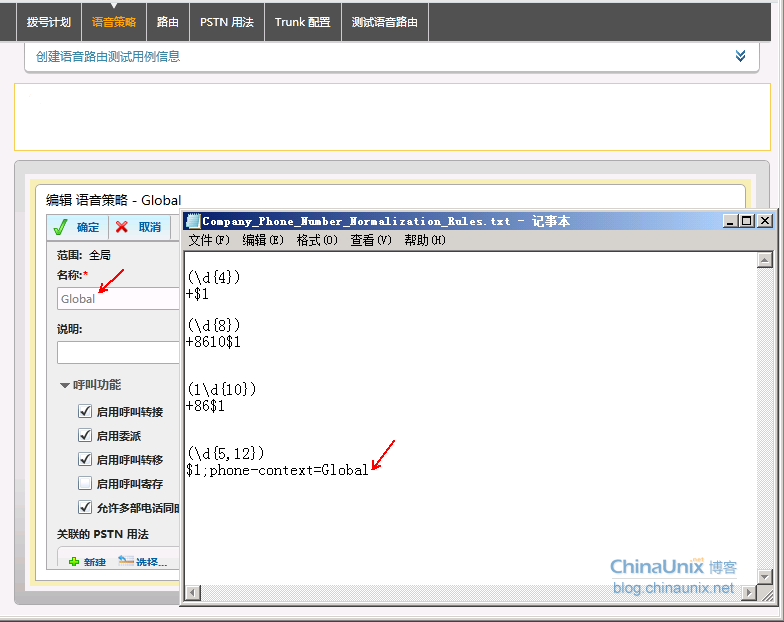Click the green plus 新建 icon
The width and height of the screenshot is (784, 622).
(74, 562)
